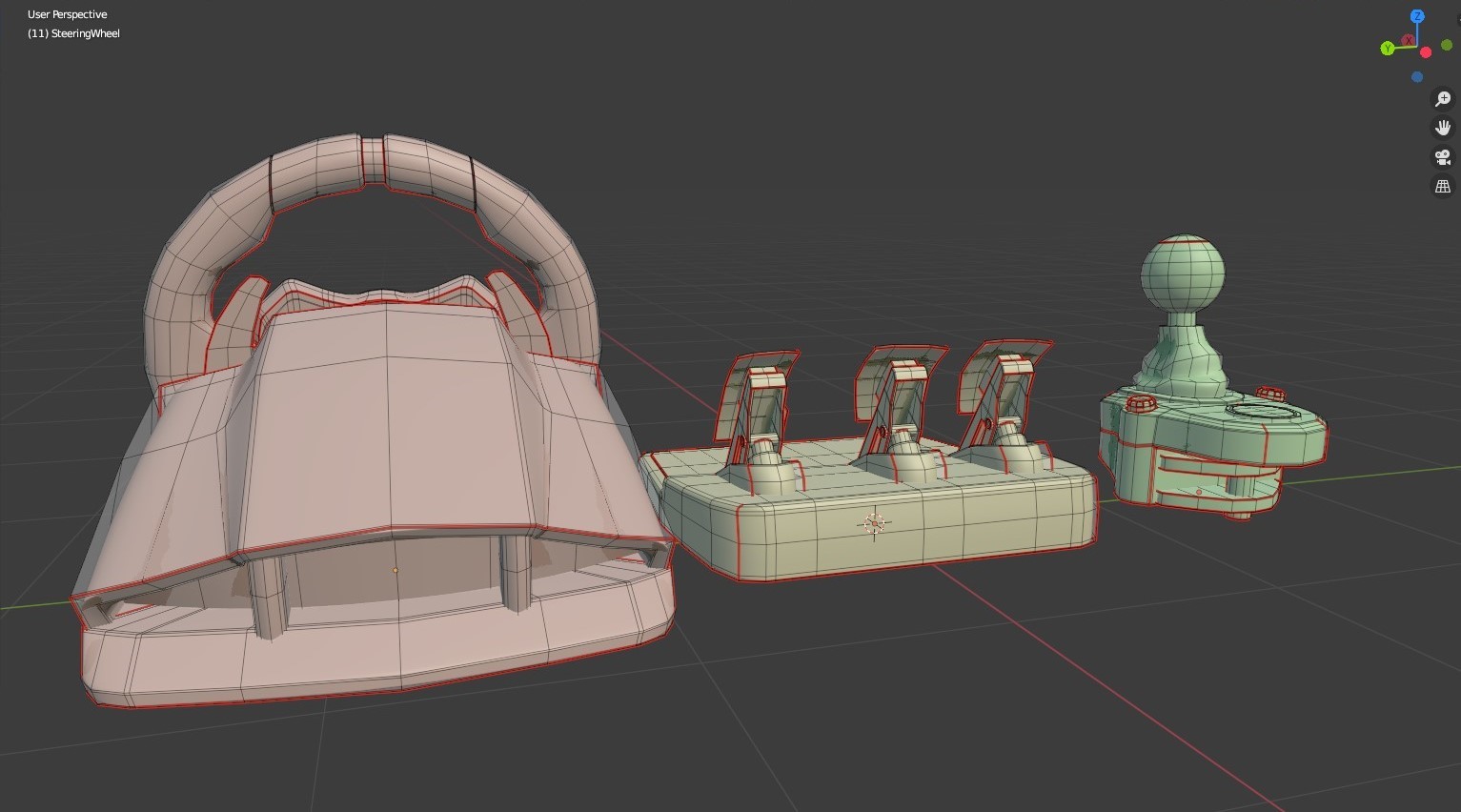Click the Y axis on the navigation gizmo
The image size is (1461, 812).
[1388, 48]
